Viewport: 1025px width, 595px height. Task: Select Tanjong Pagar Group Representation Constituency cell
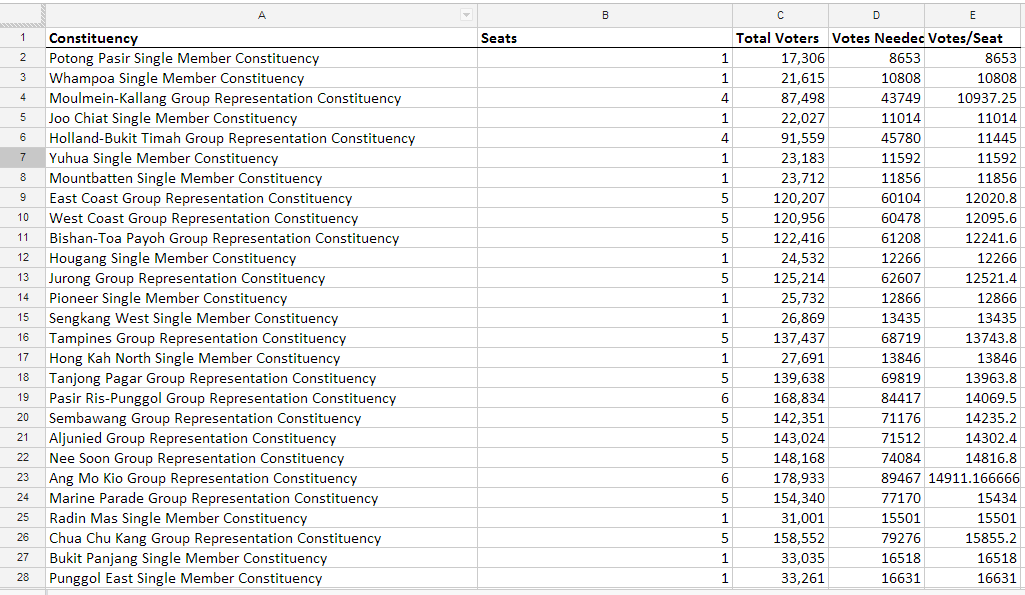tap(261, 378)
